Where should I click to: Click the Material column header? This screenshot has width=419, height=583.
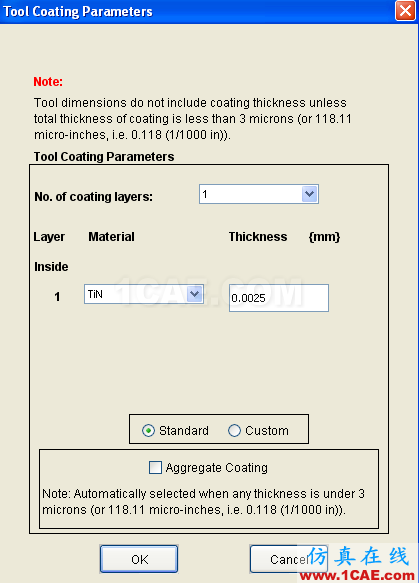[x=112, y=237]
